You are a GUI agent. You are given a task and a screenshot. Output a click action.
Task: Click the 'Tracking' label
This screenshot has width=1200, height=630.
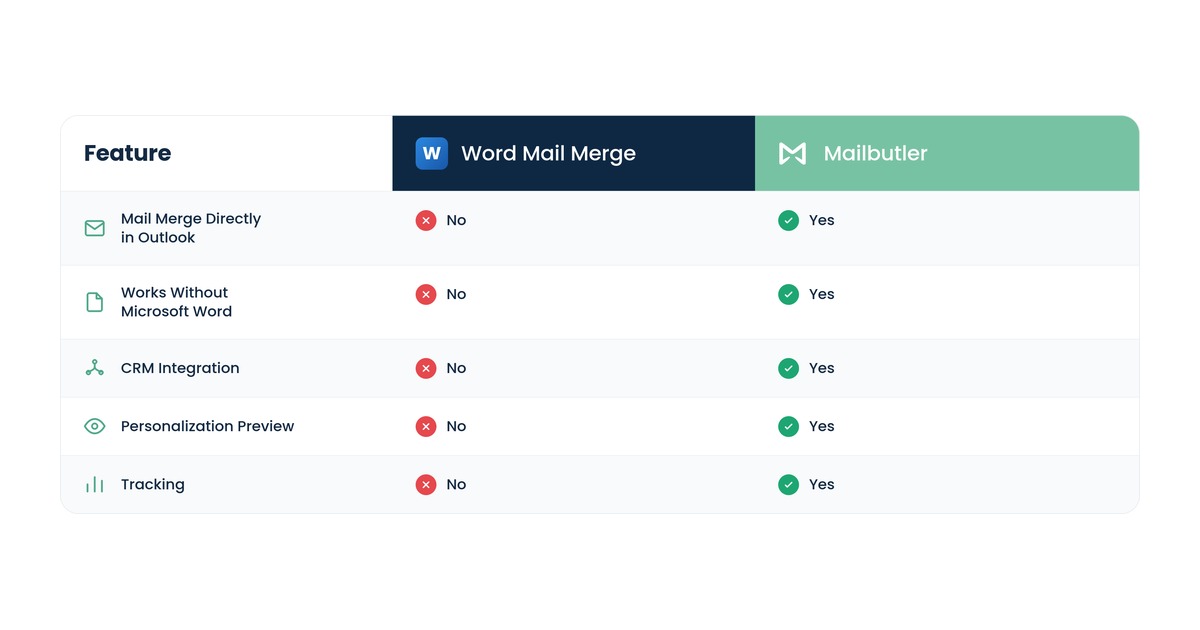click(153, 485)
